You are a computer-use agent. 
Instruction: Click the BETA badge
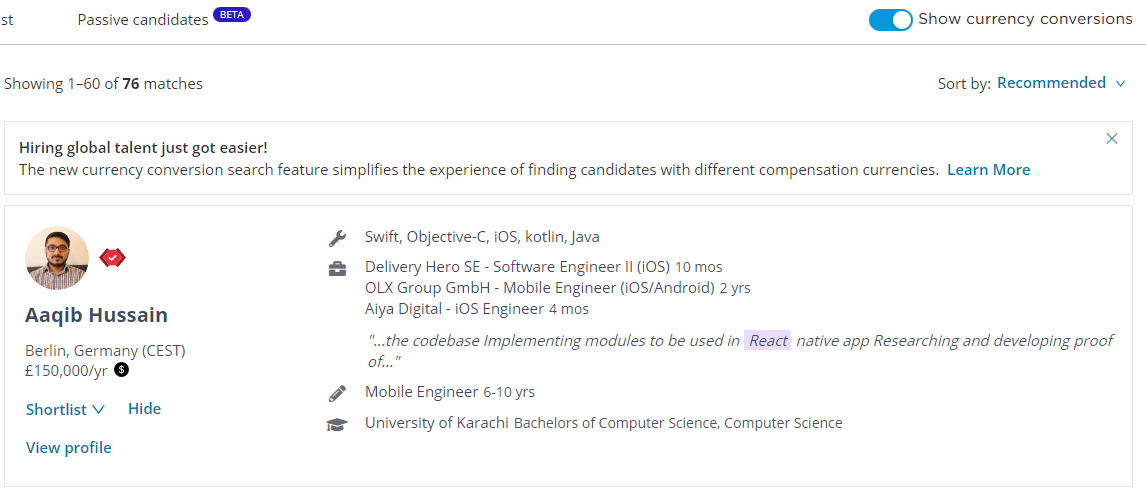click(x=232, y=15)
